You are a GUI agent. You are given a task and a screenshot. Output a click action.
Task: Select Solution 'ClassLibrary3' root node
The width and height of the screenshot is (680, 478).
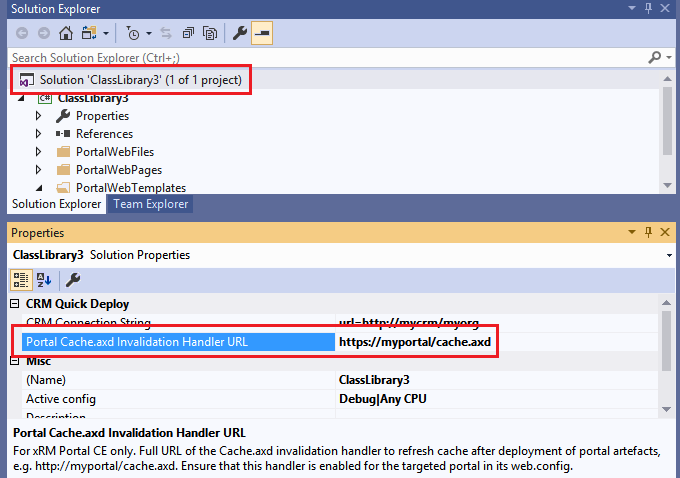[x=140, y=79]
